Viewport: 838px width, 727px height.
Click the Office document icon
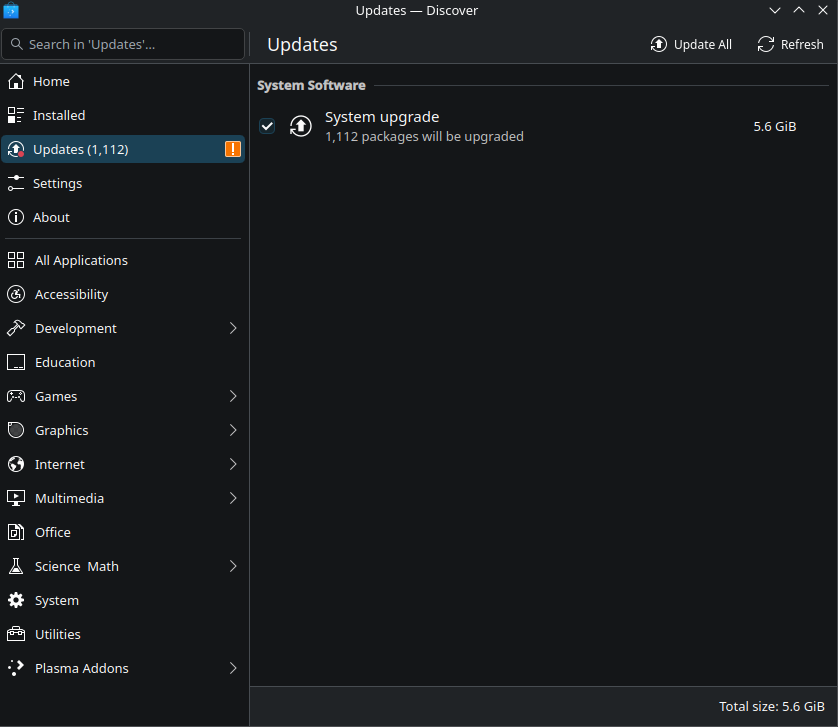[16, 532]
